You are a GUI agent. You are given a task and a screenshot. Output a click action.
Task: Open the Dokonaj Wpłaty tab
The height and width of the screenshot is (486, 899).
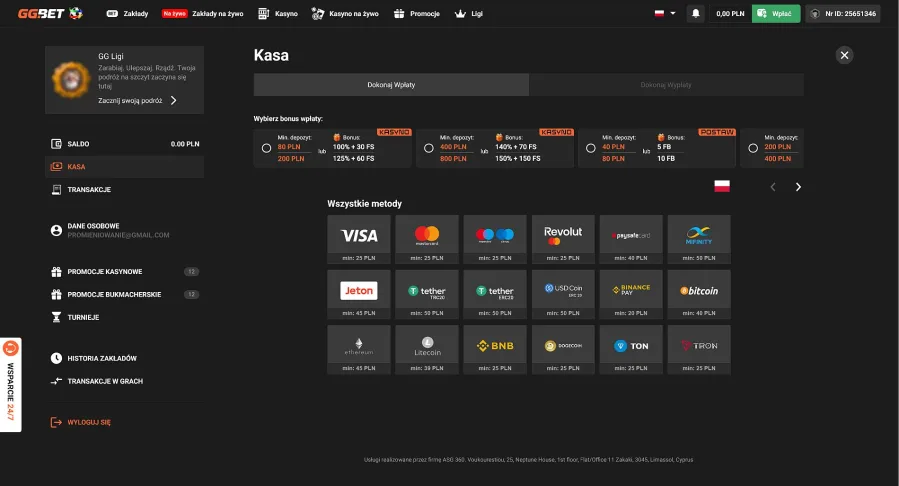[391, 85]
